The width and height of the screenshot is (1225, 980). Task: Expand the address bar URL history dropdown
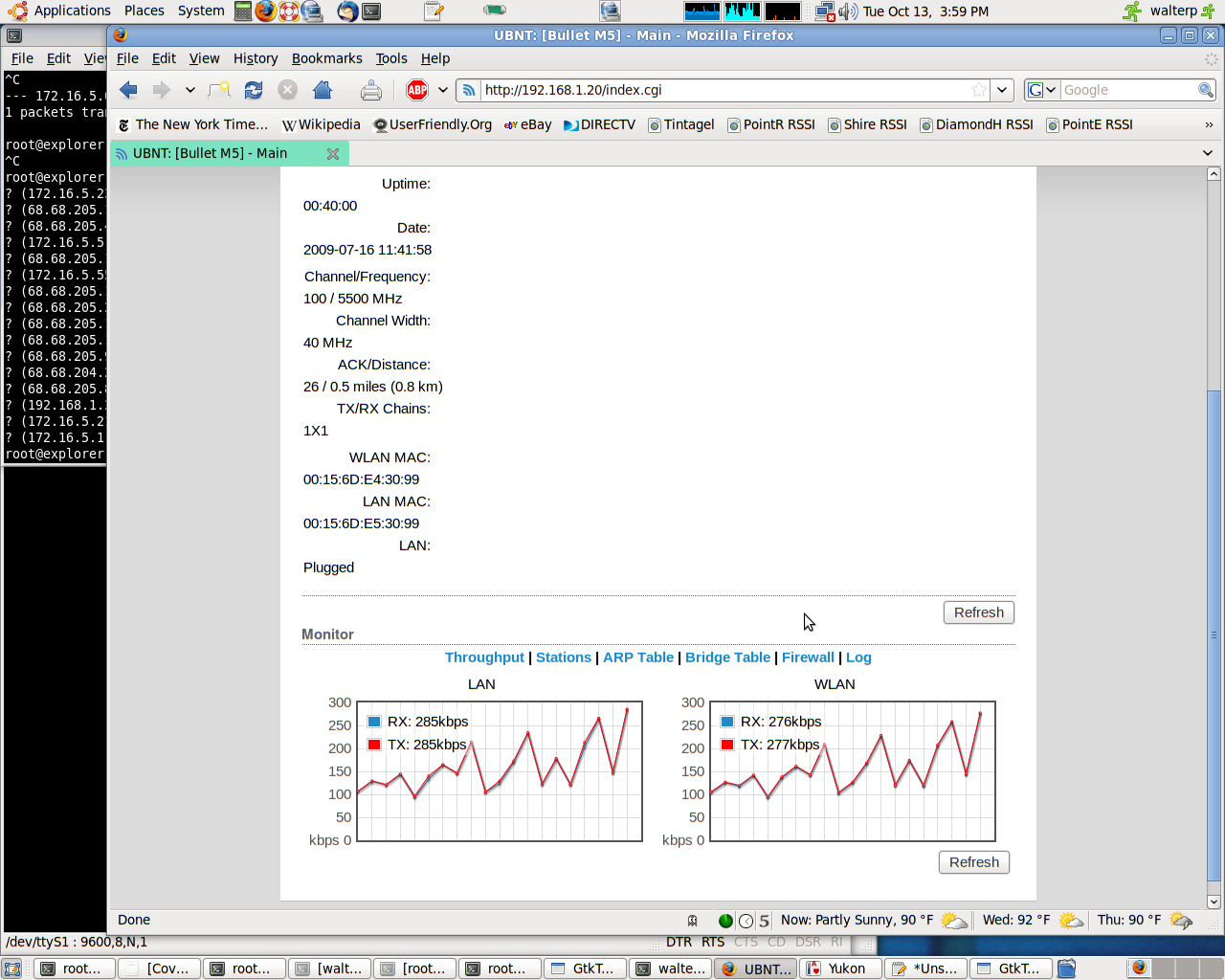tap(1002, 90)
